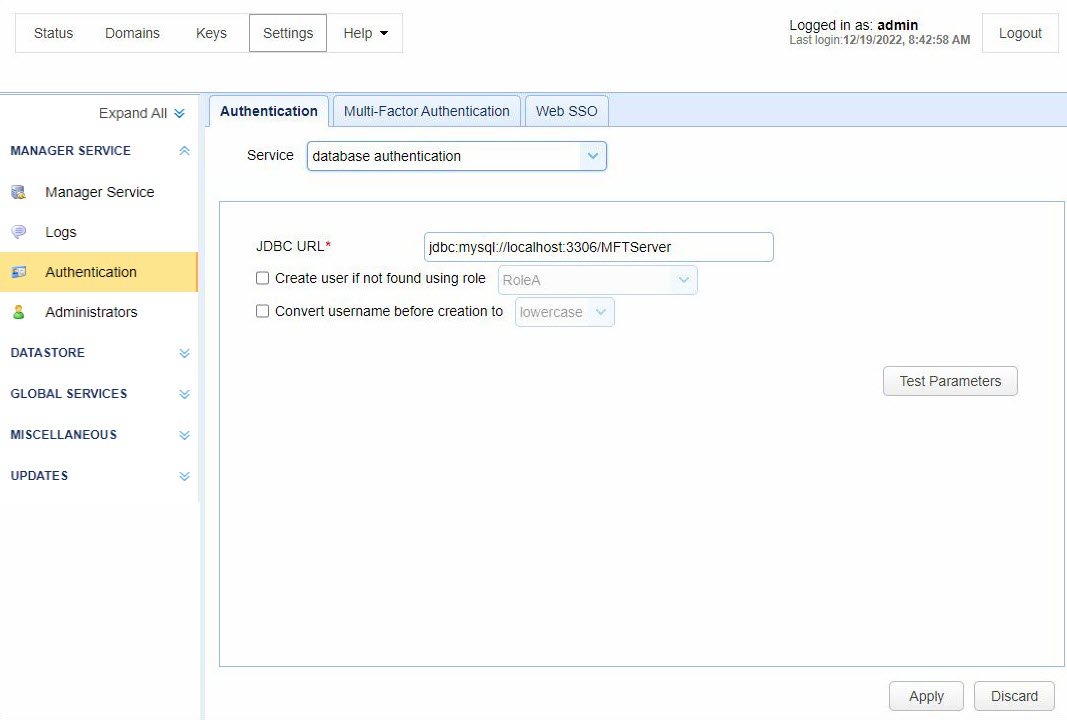Click the Administrators user icon
The height and width of the screenshot is (720, 1067).
click(x=19, y=312)
